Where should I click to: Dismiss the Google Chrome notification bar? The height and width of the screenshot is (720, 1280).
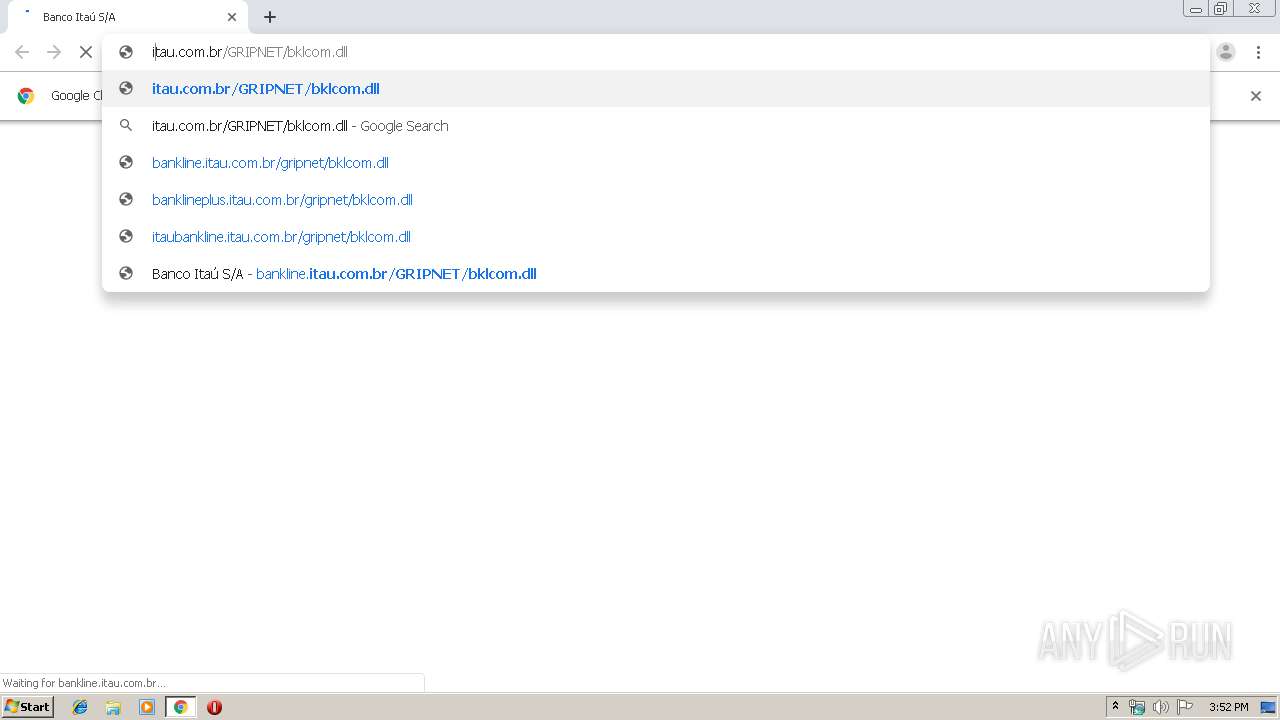coord(1256,96)
